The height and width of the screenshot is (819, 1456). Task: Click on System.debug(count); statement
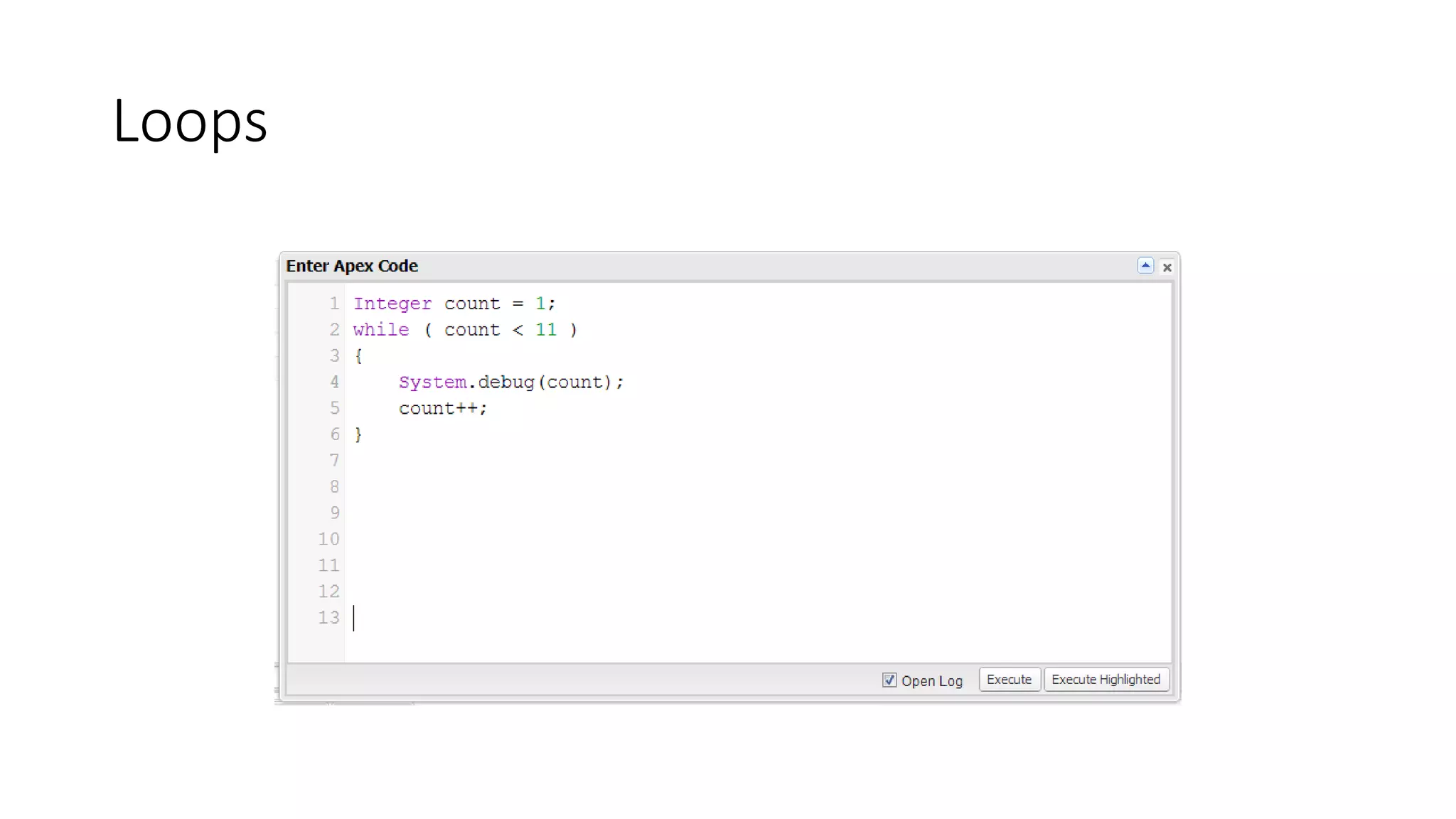coord(510,382)
